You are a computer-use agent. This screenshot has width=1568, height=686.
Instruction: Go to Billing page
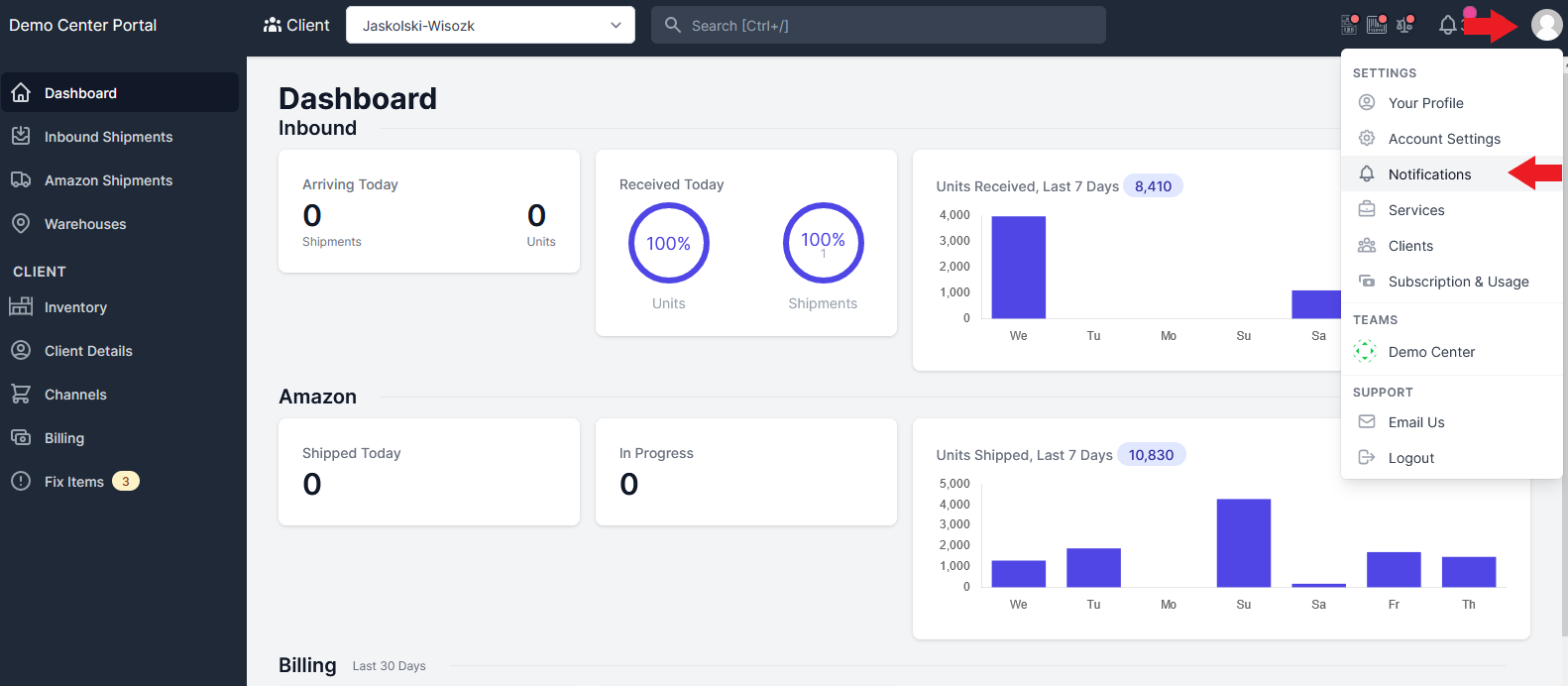tap(120, 437)
